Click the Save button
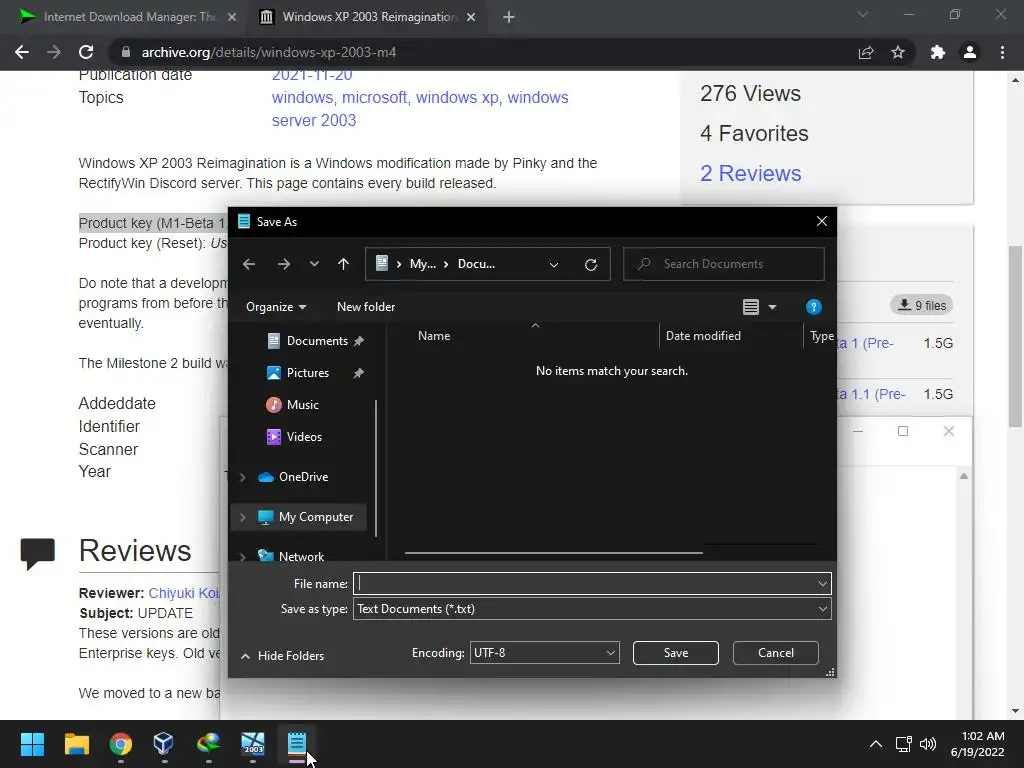1024x768 pixels. [675, 652]
